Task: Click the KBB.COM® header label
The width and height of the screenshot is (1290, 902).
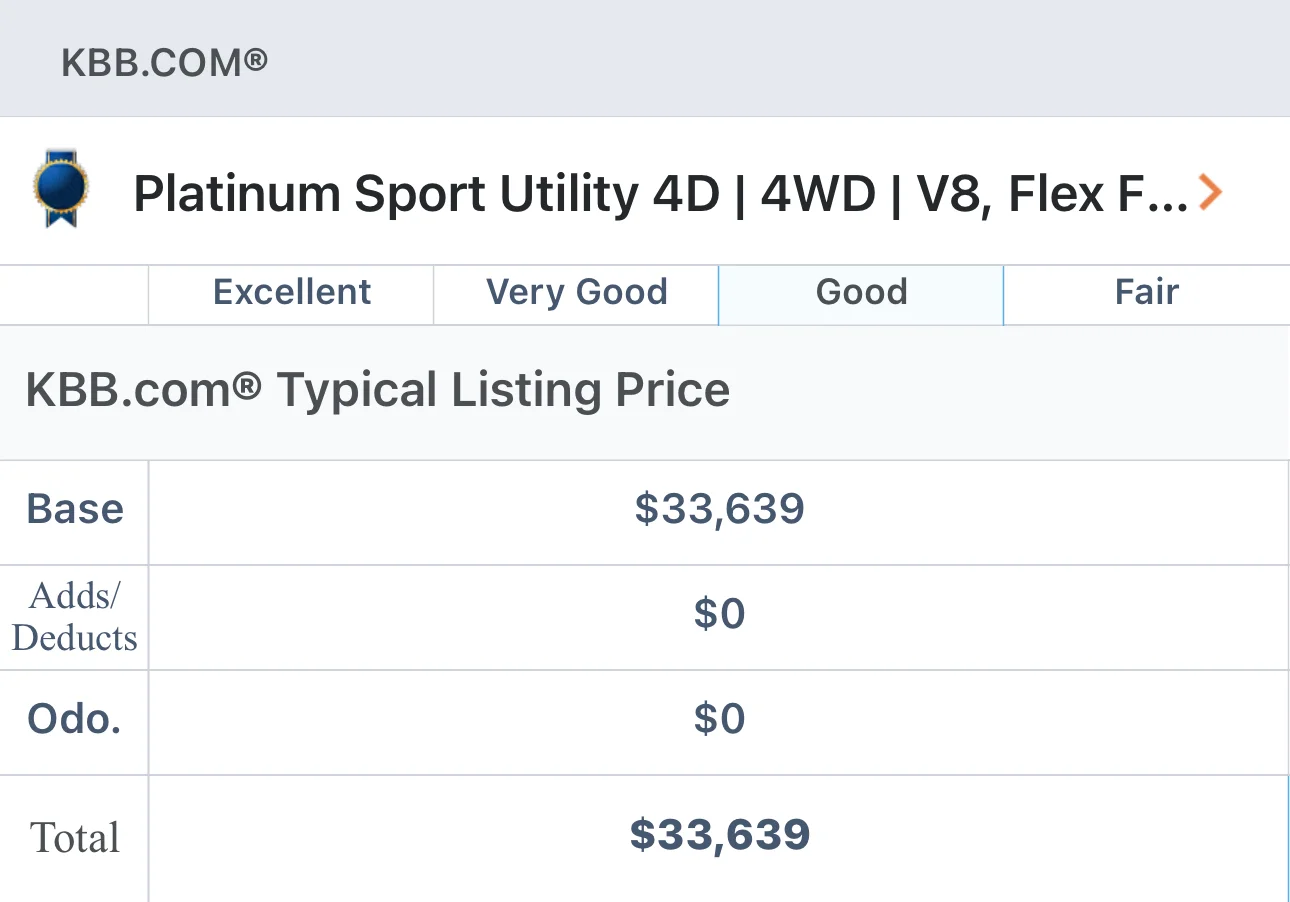Action: (x=165, y=64)
